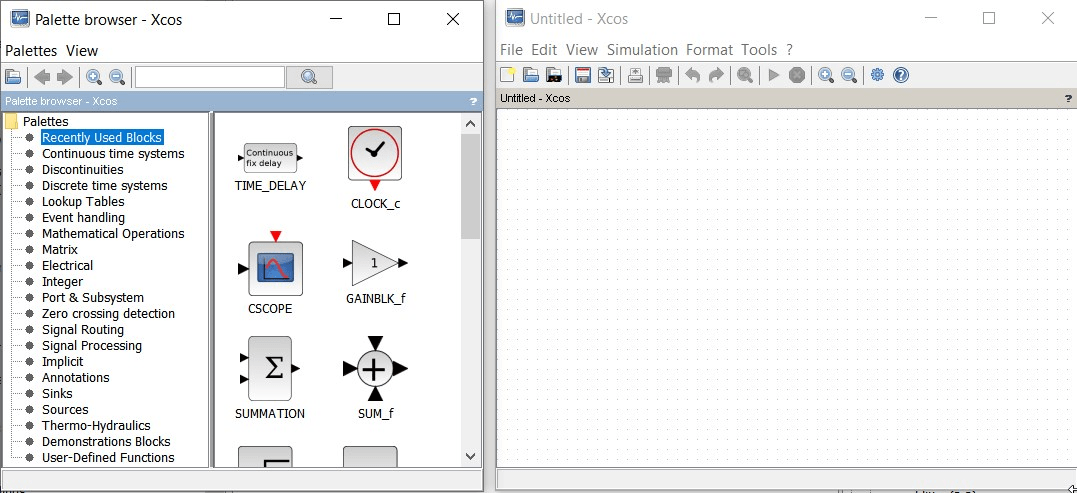Select the Lookup Tables palette

click(83, 202)
